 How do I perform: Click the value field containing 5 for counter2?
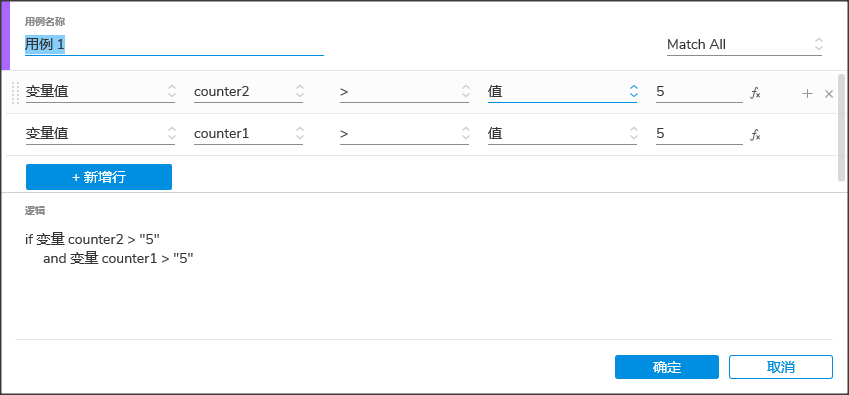pos(699,91)
